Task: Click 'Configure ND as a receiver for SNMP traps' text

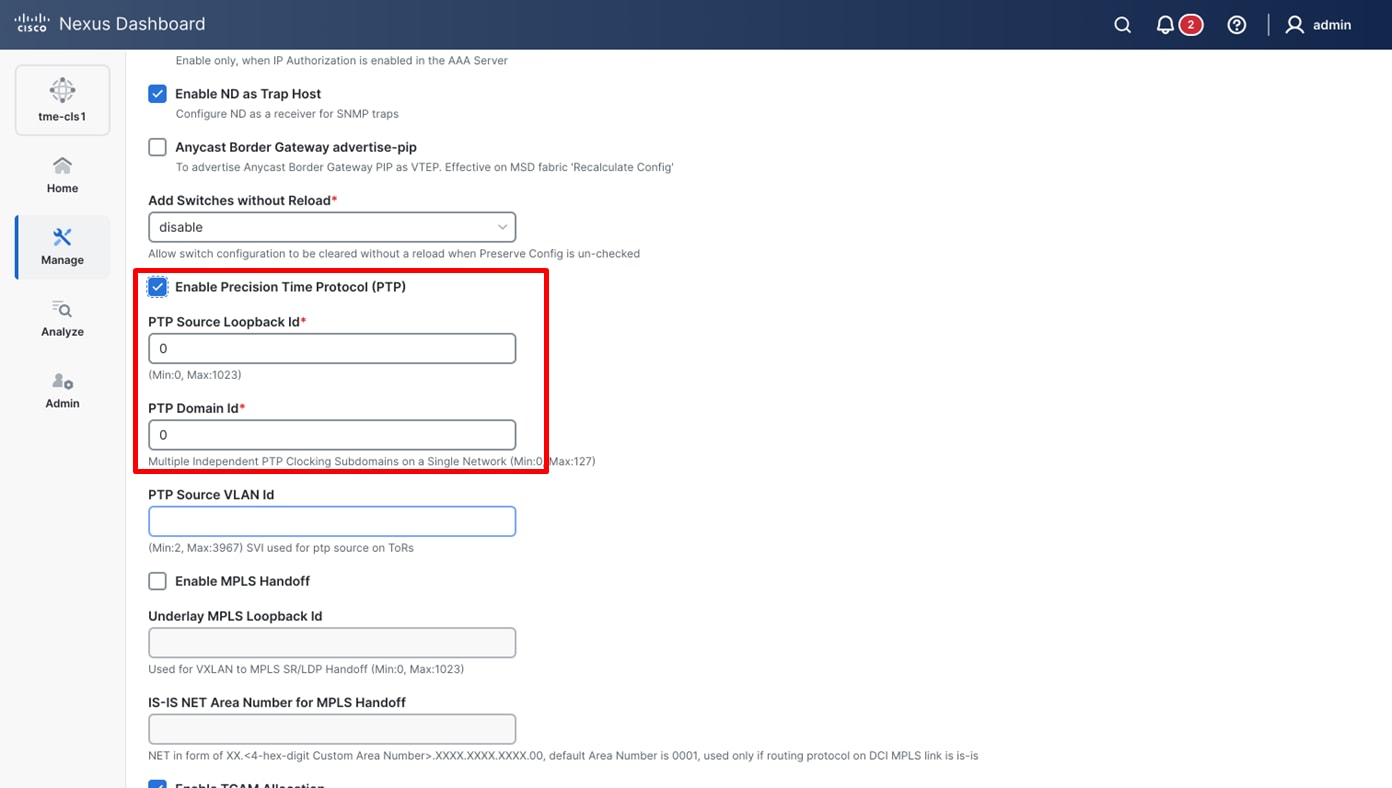Action: [x=287, y=114]
